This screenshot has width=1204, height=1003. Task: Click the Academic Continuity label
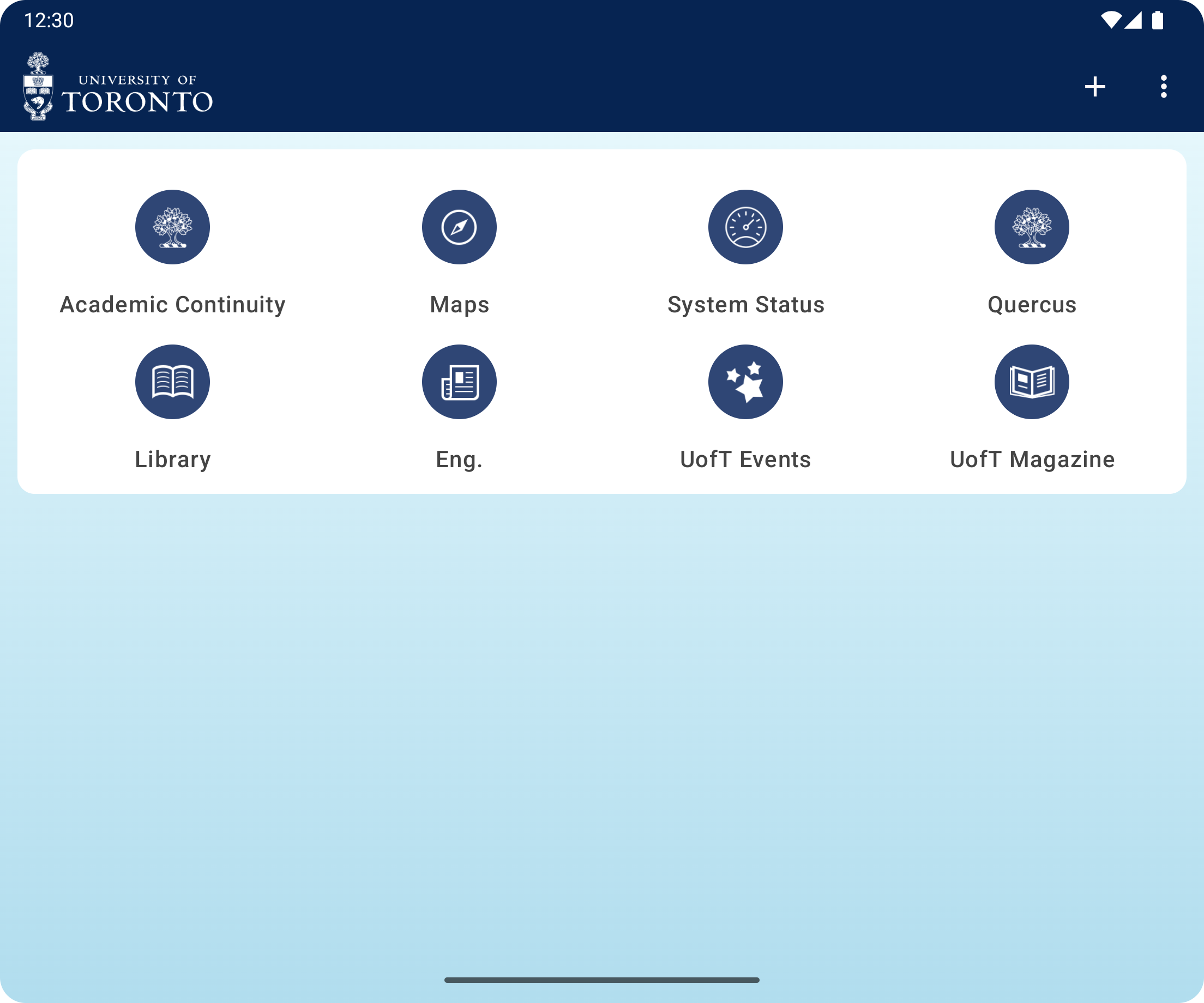point(172,305)
